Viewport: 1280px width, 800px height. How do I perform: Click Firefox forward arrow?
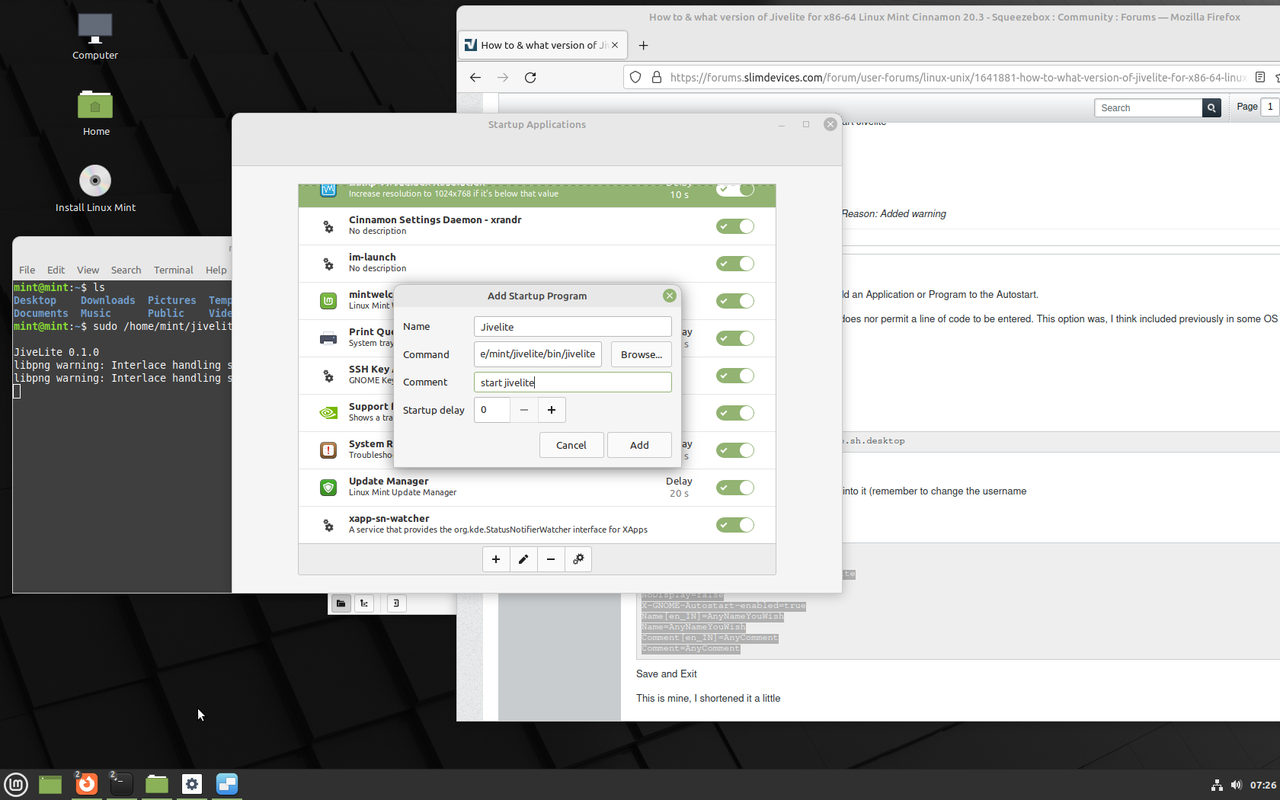503,77
